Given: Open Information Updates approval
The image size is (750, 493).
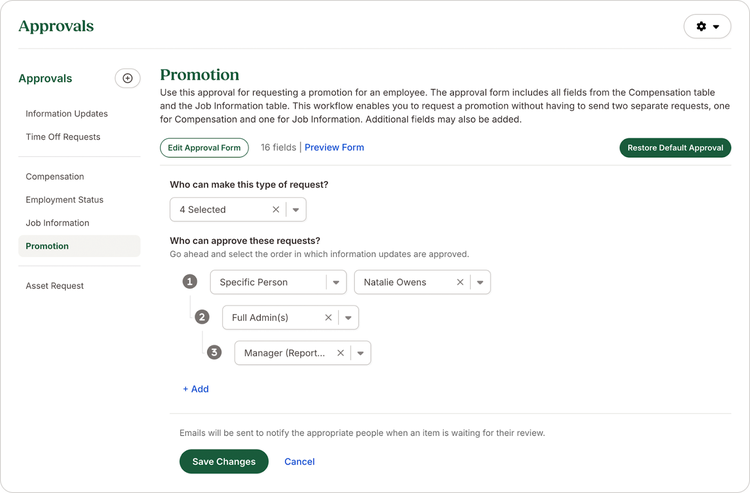Looking at the screenshot, I should point(66,114).
